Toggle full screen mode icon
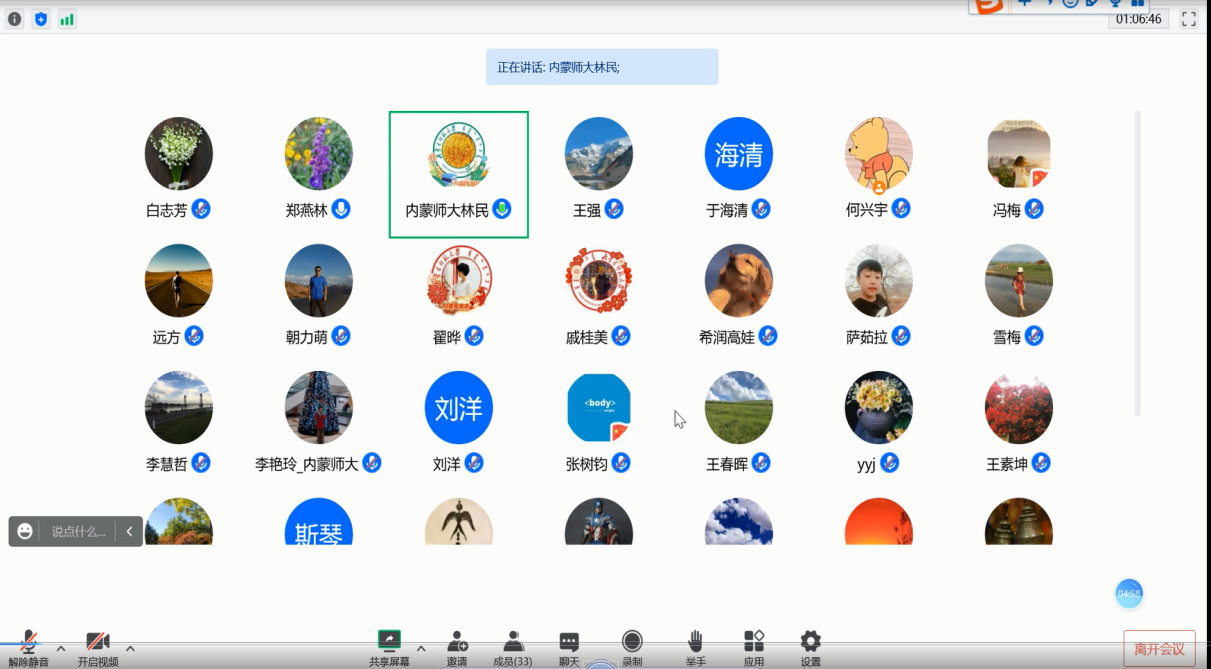The height and width of the screenshot is (669, 1211). [x=1189, y=19]
